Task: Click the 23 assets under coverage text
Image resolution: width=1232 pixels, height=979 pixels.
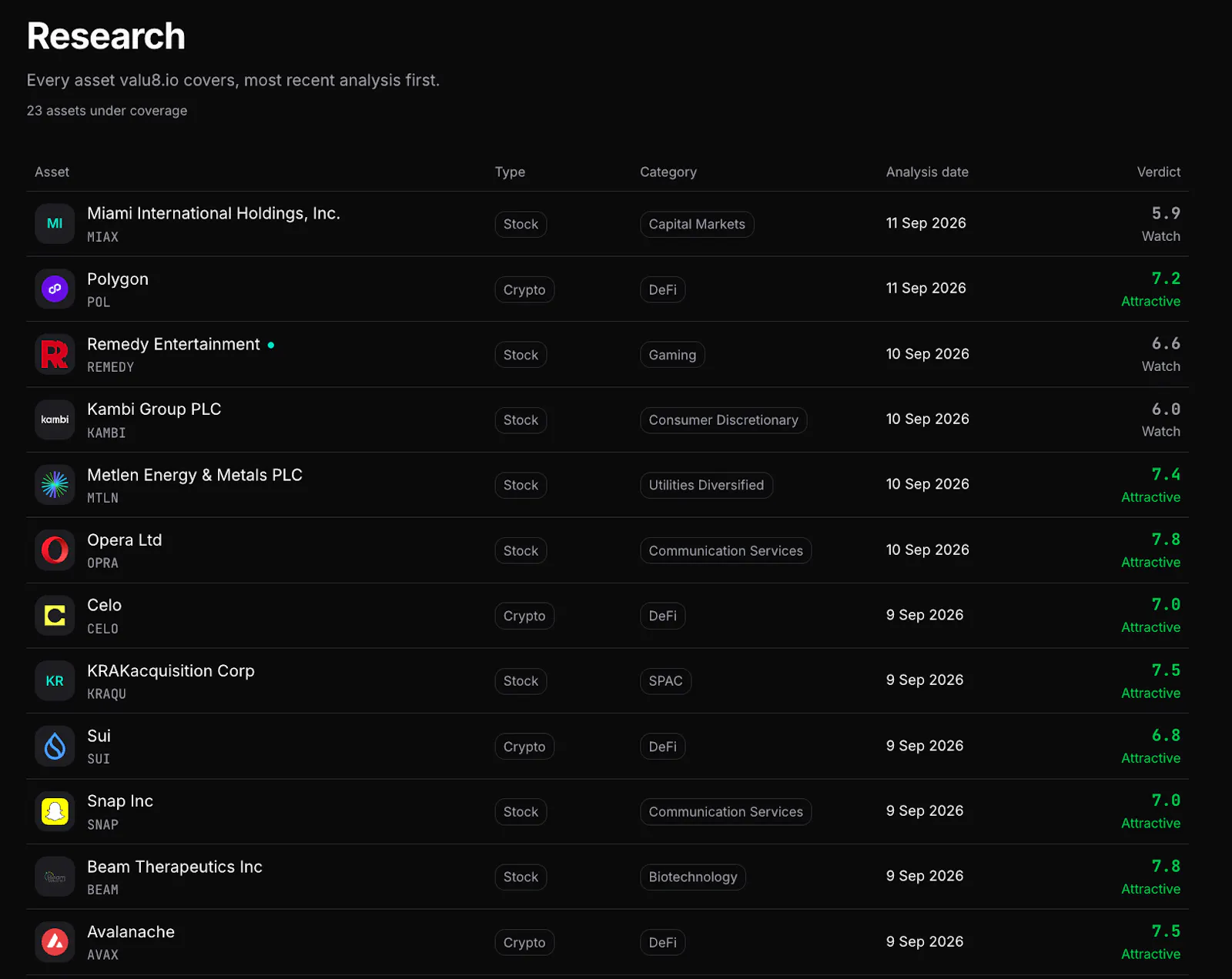Action: pyautogui.click(x=107, y=110)
